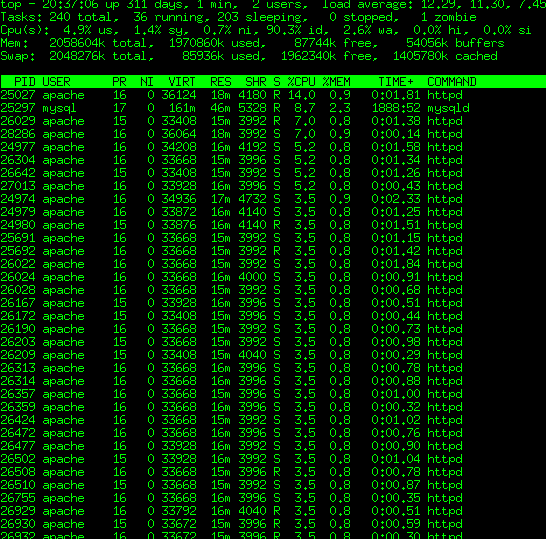Image resolution: width=546 pixels, height=539 pixels.
Task: Select PID 26508
Action: [18, 472]
